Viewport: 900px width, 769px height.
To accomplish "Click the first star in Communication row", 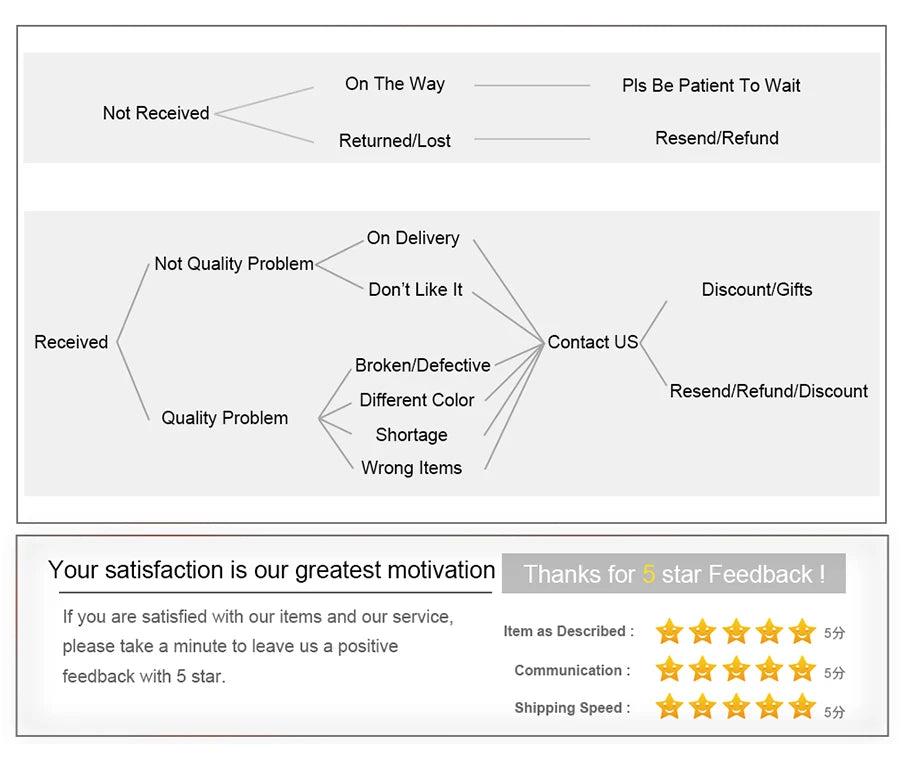I will point(669,669).
